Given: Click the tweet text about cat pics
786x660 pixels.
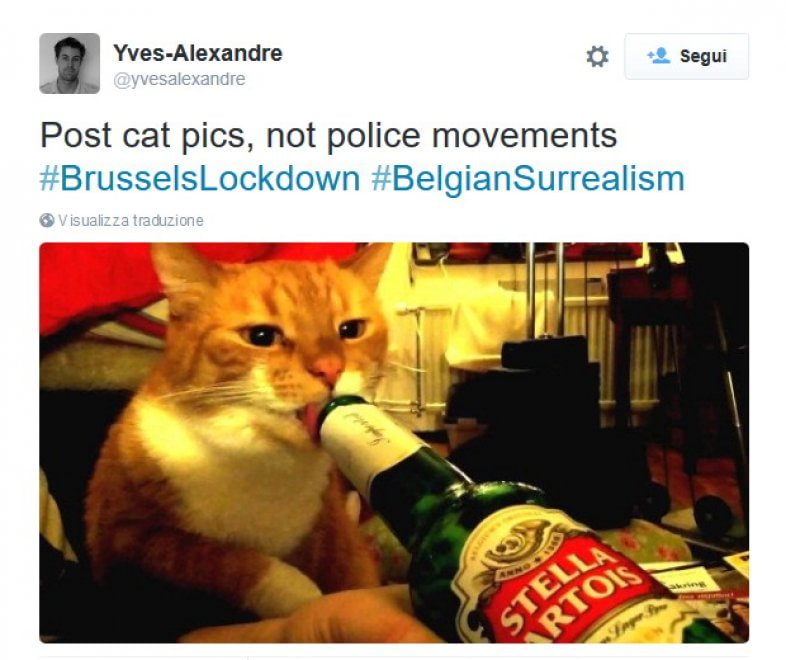Looking at the screenshot, I should 328,136.
